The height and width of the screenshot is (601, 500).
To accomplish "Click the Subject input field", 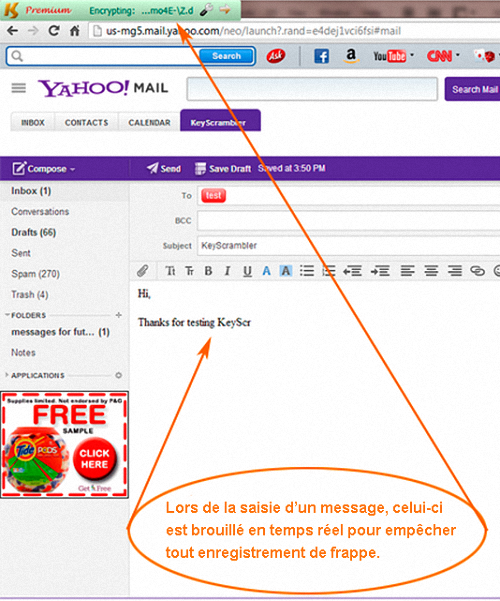I will [349, 246].
